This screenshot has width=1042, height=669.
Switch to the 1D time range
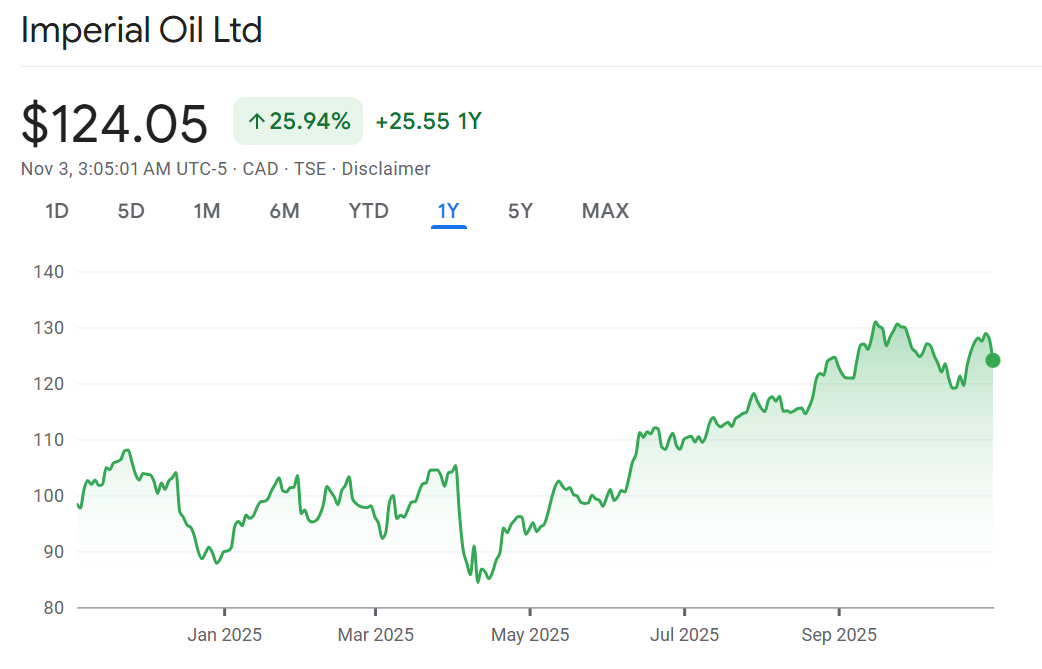[x=57, y=211]
